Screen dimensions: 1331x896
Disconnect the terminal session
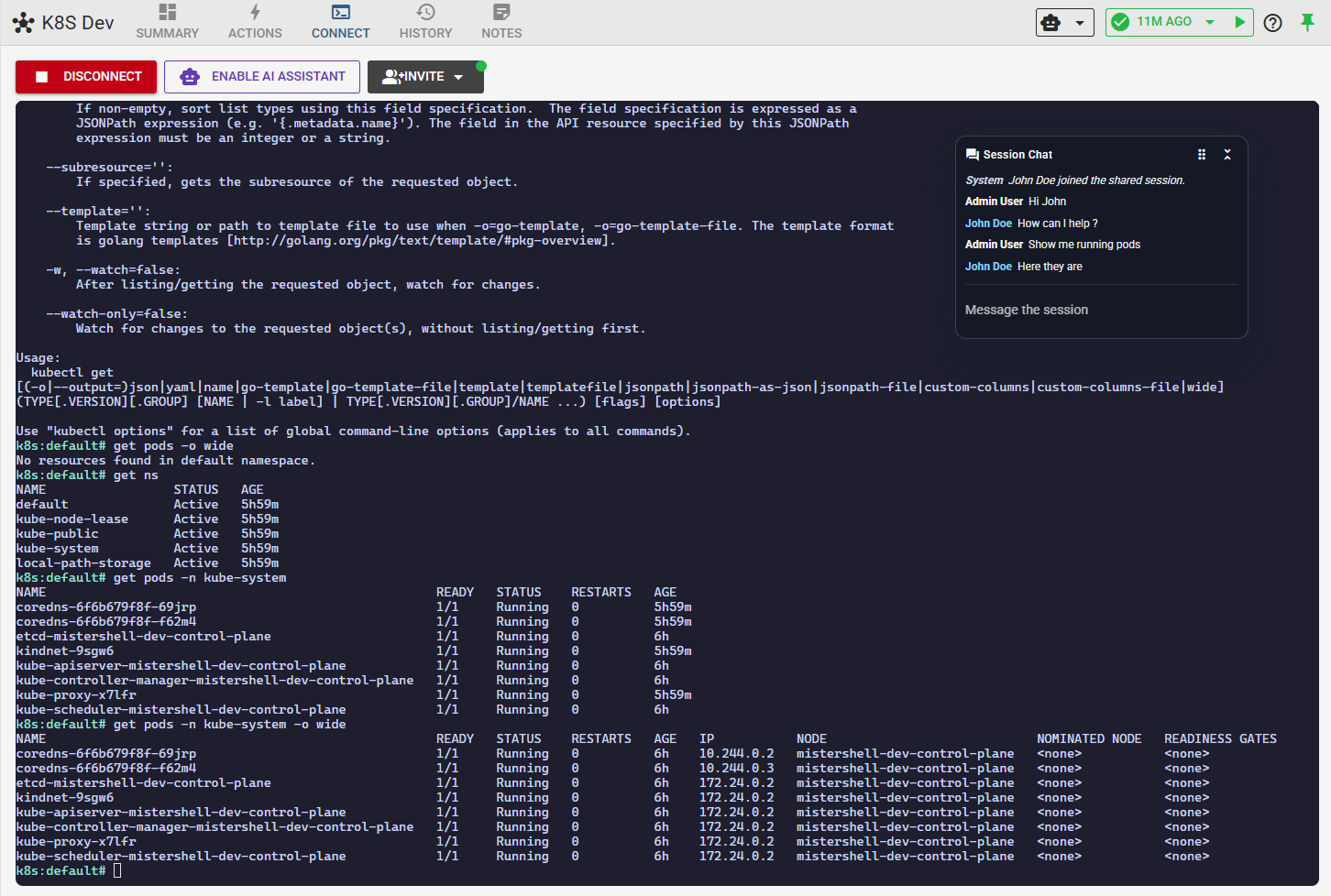click(x=86, y=77)
